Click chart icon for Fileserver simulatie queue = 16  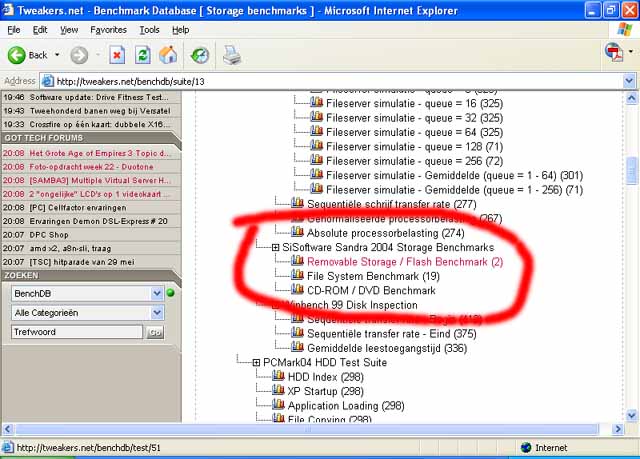(x=316, y=102)
